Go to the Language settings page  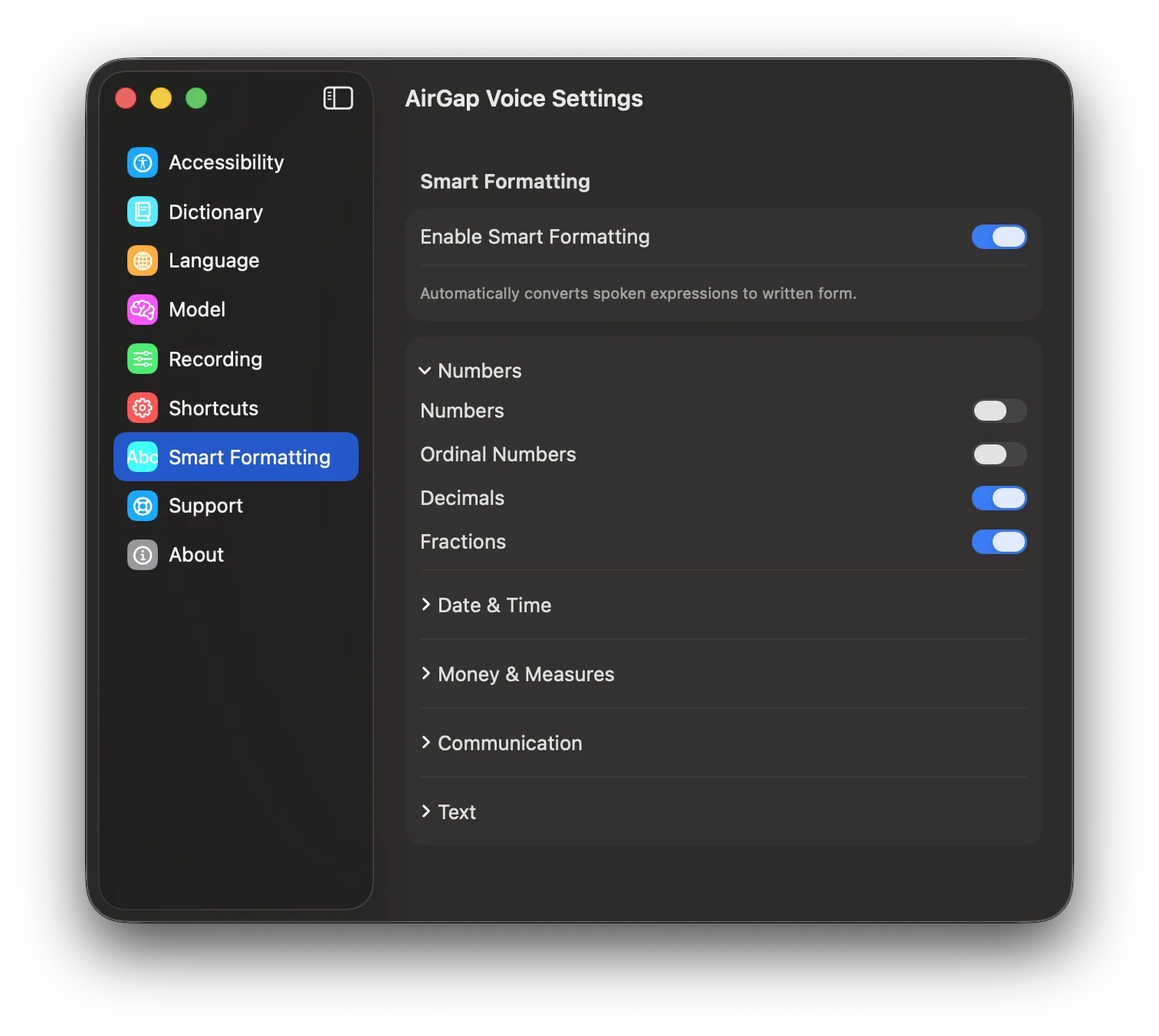click(236, 261)
